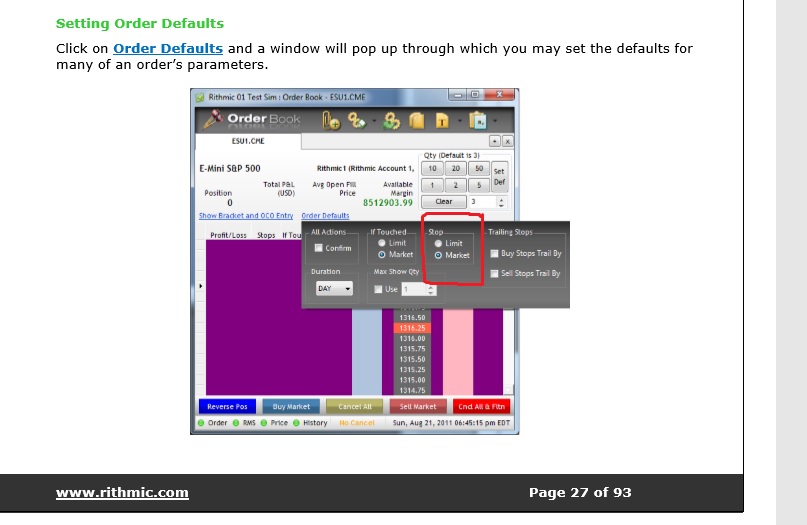Click the Buy Market button
The image size is (807, 525).
(x=291, y=407)
